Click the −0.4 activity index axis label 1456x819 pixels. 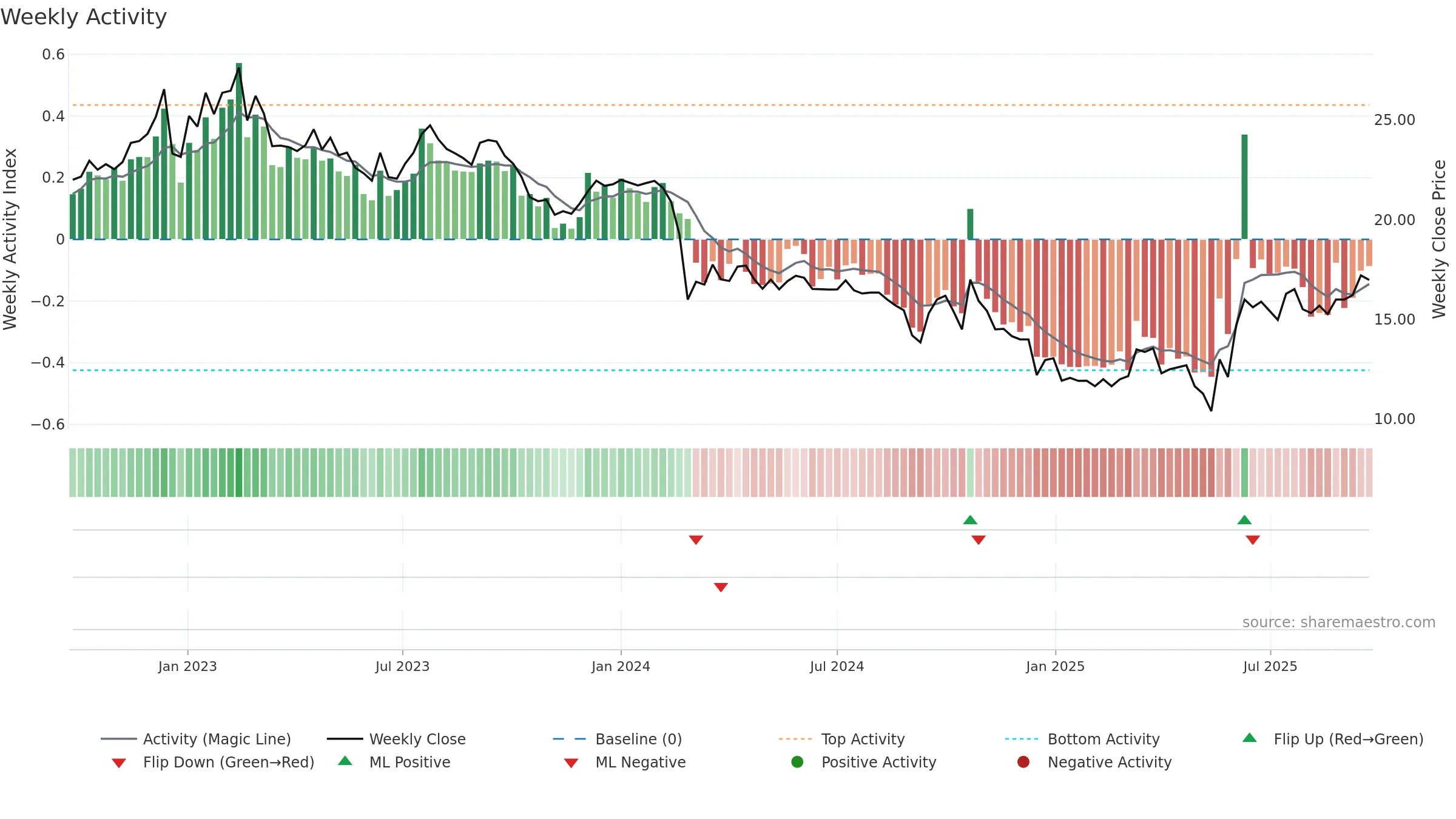[47, 362]
